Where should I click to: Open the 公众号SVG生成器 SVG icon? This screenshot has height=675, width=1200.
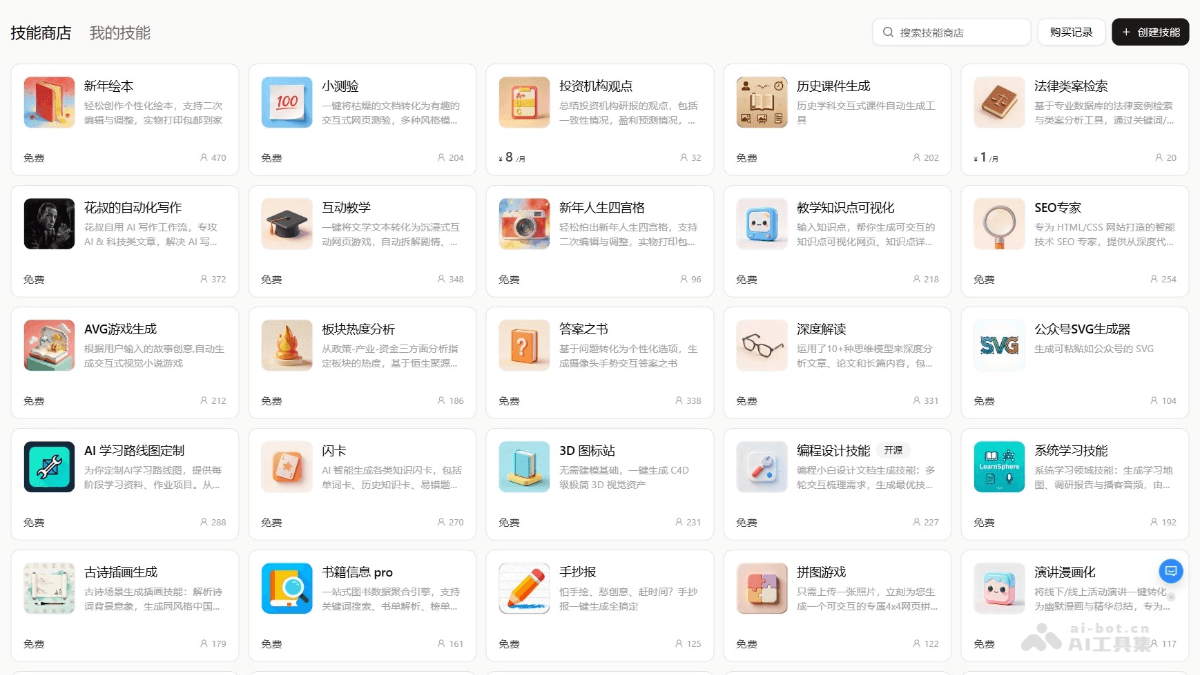(x=998, y=344)
